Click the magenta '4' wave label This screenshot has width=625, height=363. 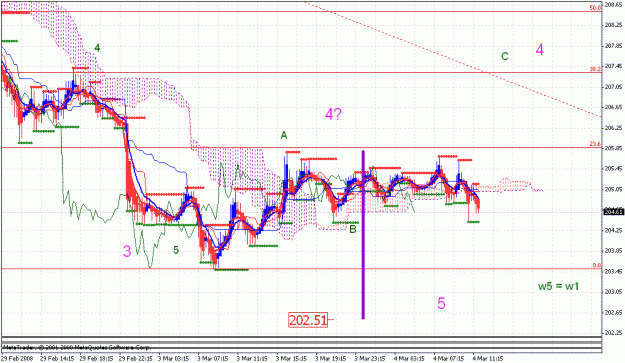click(x=539, y=50)
